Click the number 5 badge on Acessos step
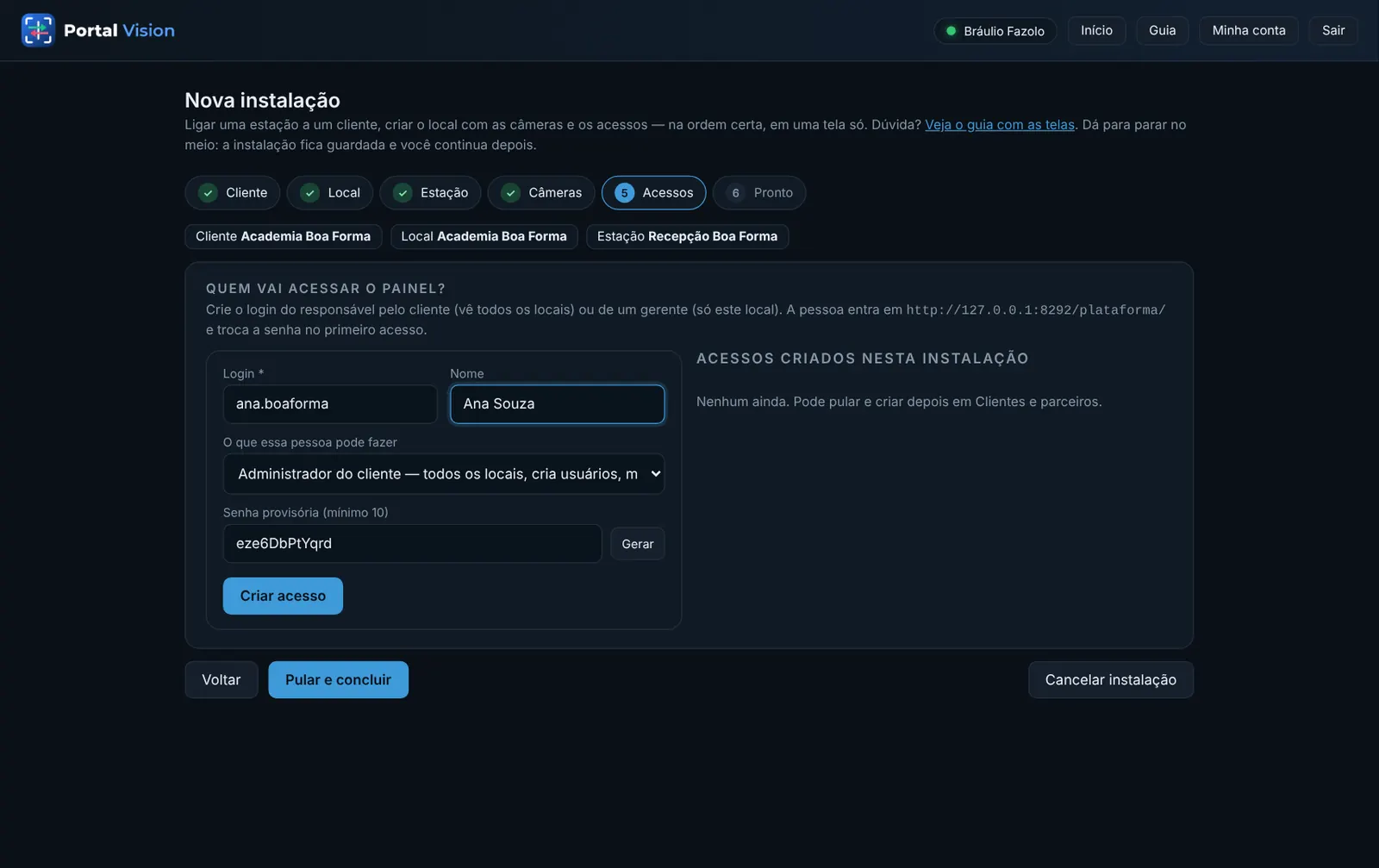1379x868 pixels. click(624, 193)
